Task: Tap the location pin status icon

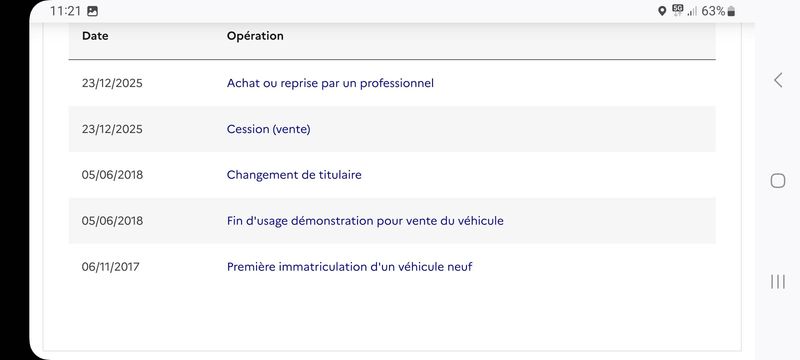Action: [662, 11]
